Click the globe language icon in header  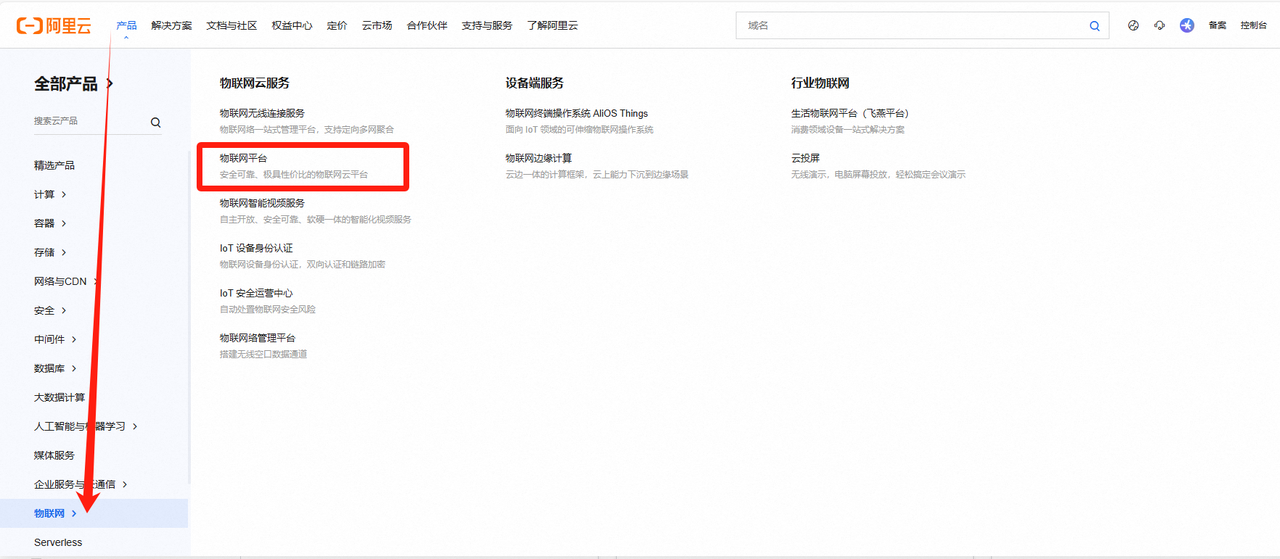[x=1133, y=26]
